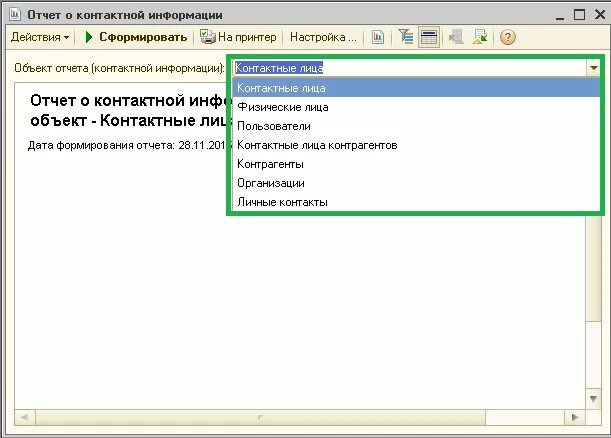
Task: Select Контактные лица контрагентов option
Action: point(416,145)
